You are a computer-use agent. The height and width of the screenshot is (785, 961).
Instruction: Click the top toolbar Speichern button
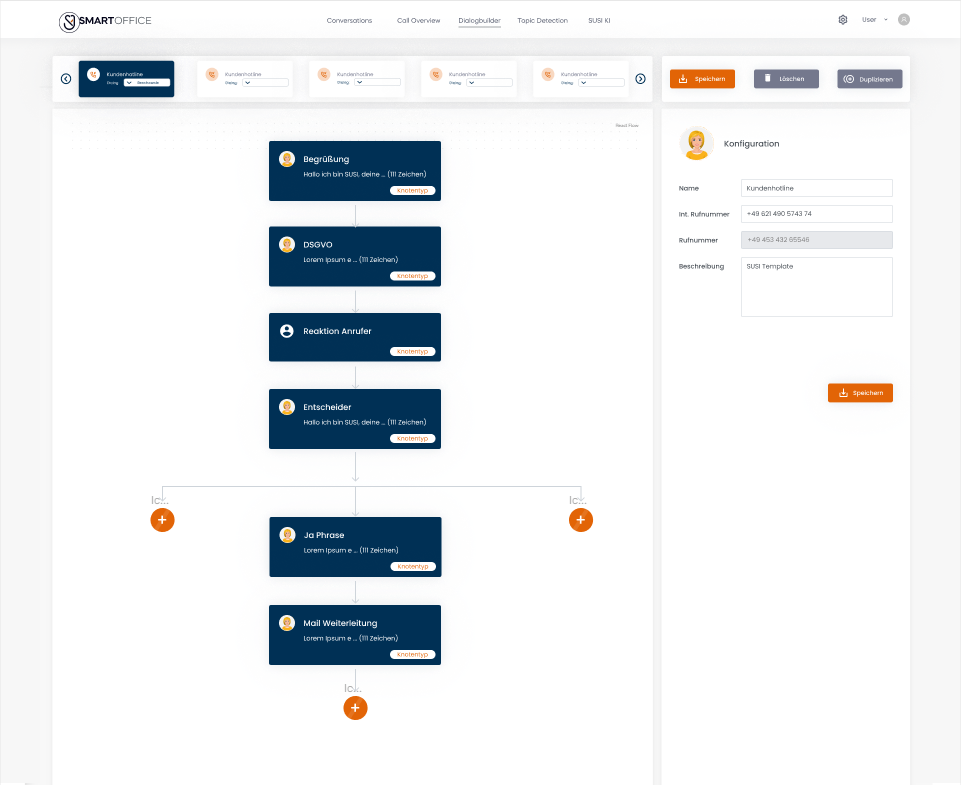(702, 79)
